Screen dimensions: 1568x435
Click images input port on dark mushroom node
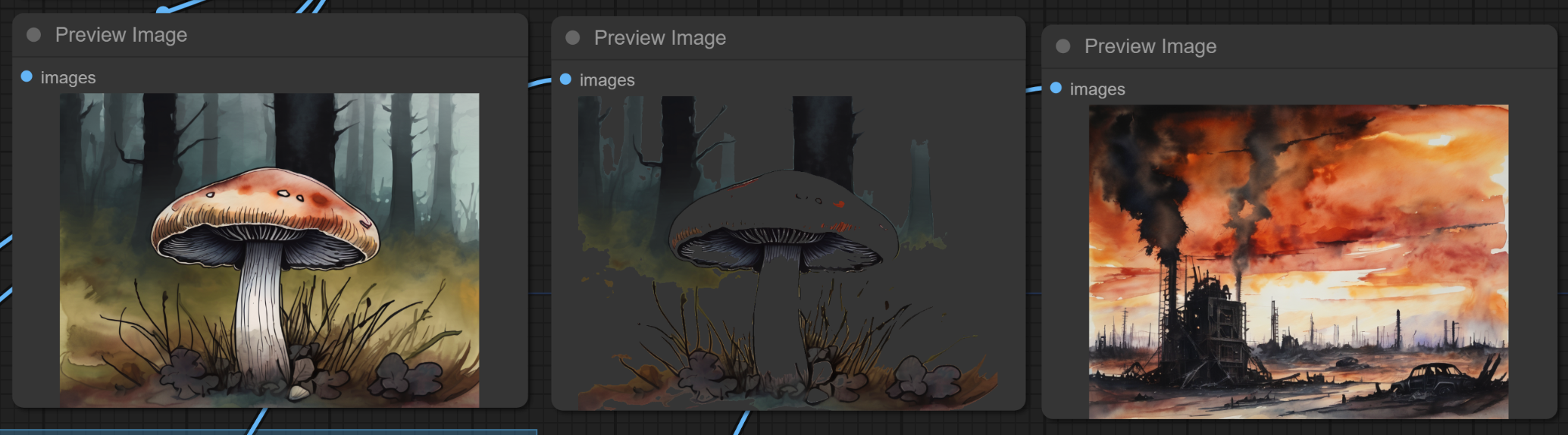coord(565,80)
